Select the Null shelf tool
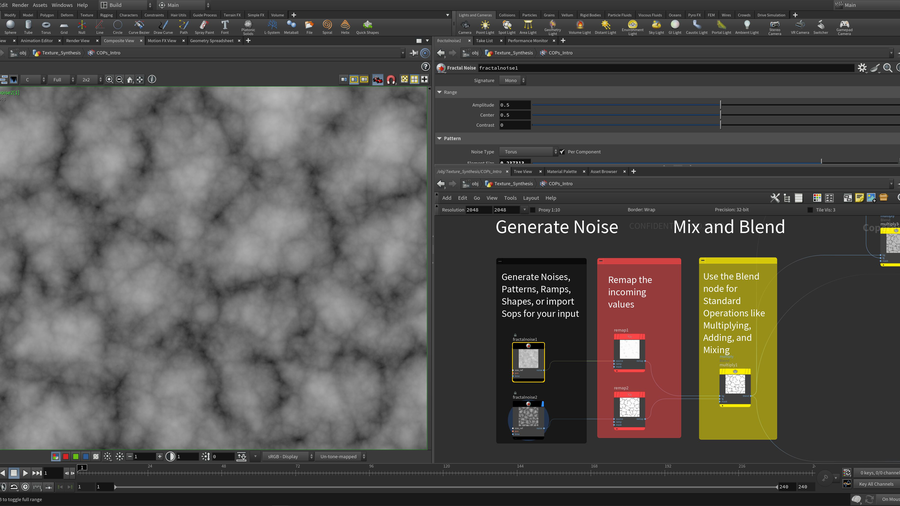The image size is (900, 506). coord(82,27)
